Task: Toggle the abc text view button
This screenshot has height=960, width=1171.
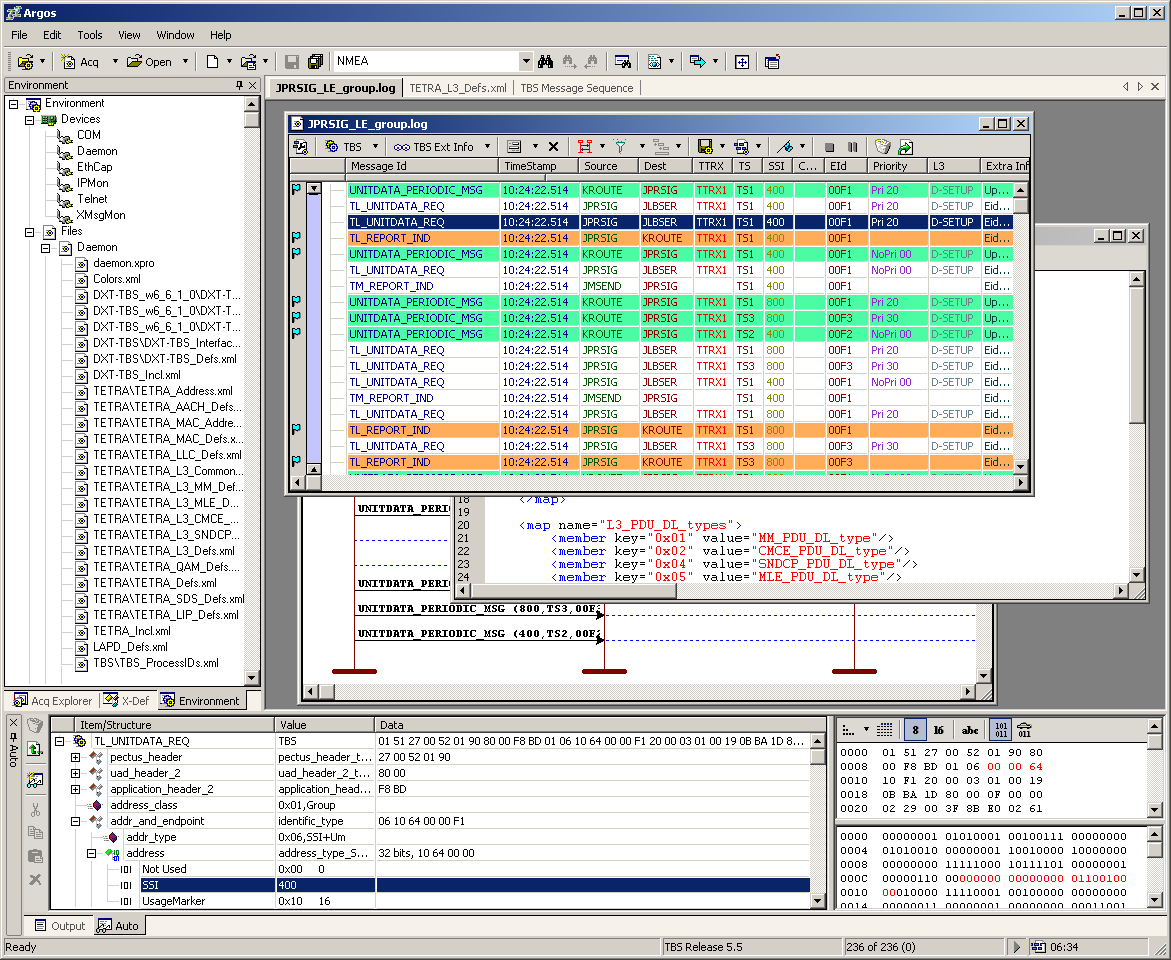Action: pyautogui.click(x=970, y=730)
